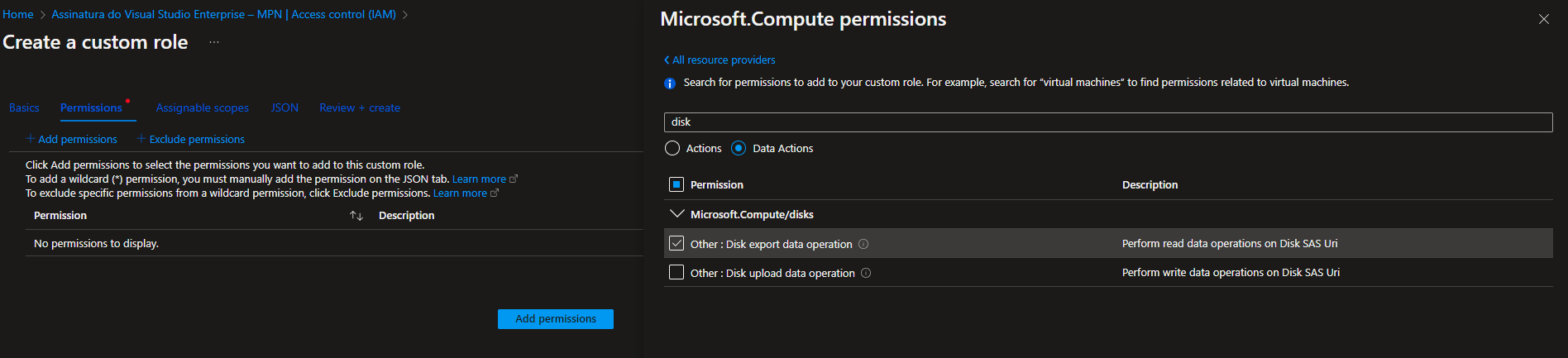Select the Data Actions radio button
1568x358 pixels.
click(x=739, y=148)
